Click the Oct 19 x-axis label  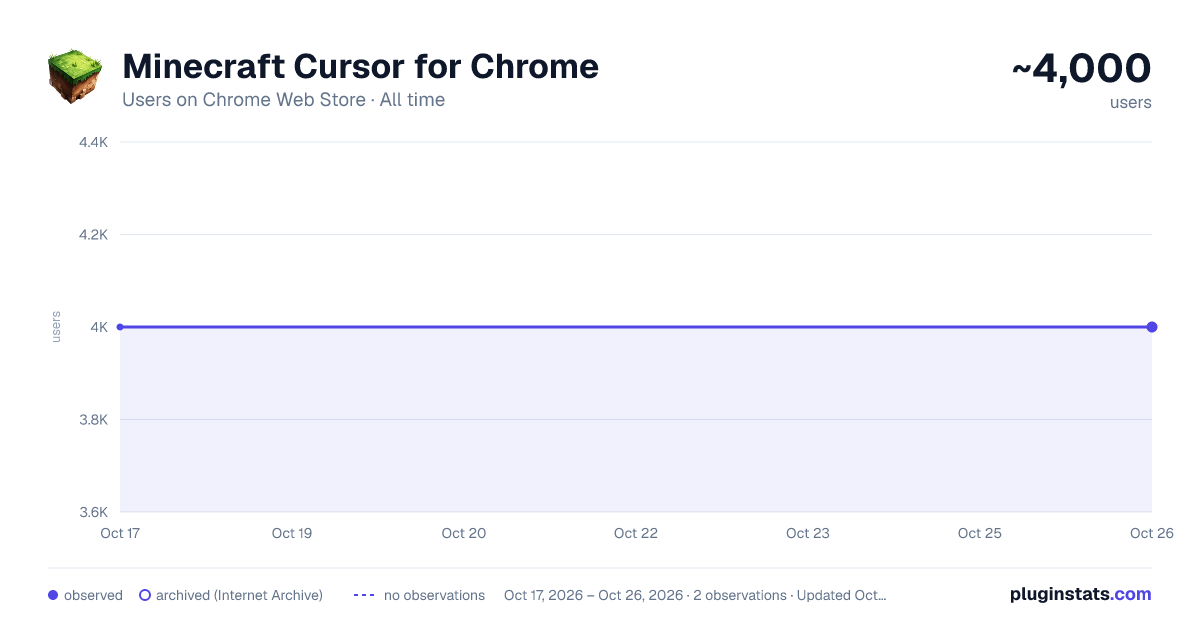tap(292, 533)
